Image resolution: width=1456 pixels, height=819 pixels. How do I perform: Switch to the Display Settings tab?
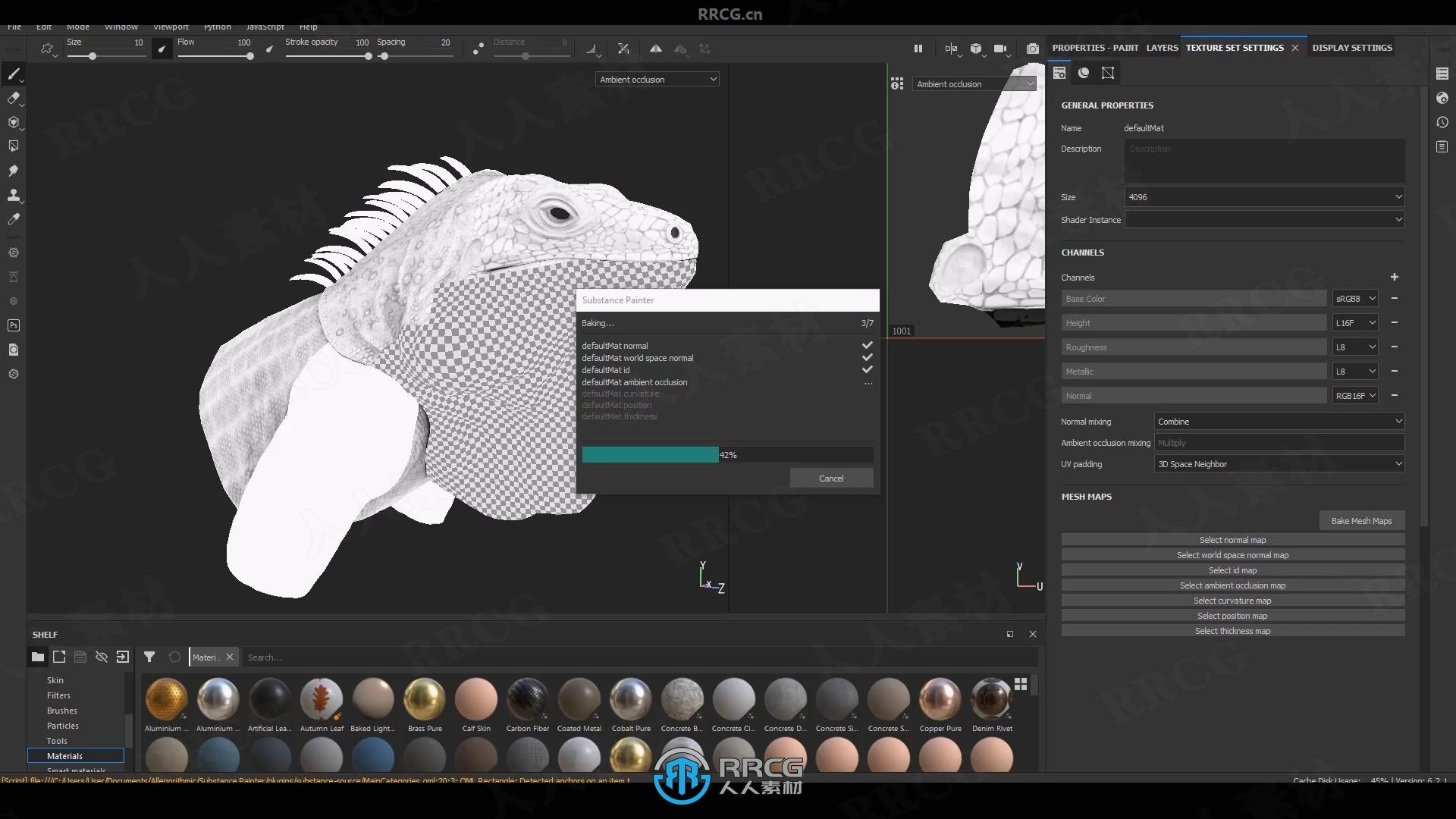[1352, 48]
